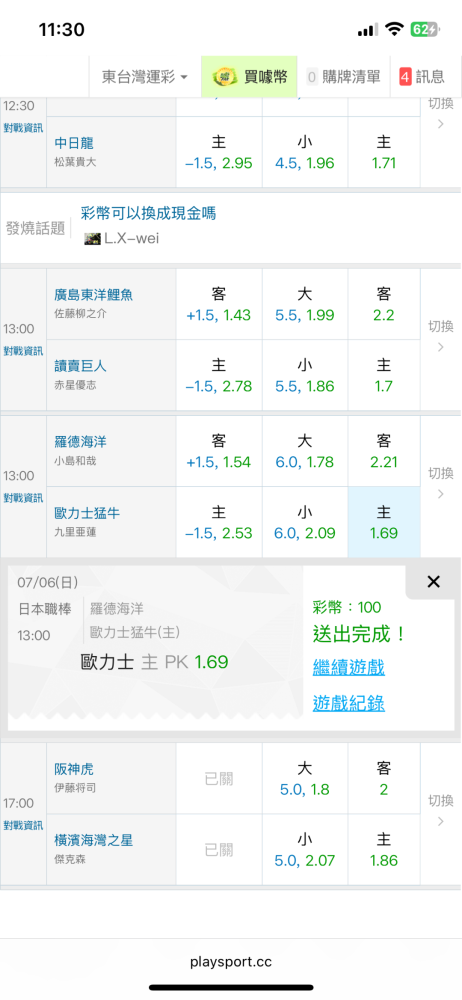The width and height of the screenshot is (462, 1000).
Task: Open the 遊戲紀錄 game record link
Action: [348, 703]
